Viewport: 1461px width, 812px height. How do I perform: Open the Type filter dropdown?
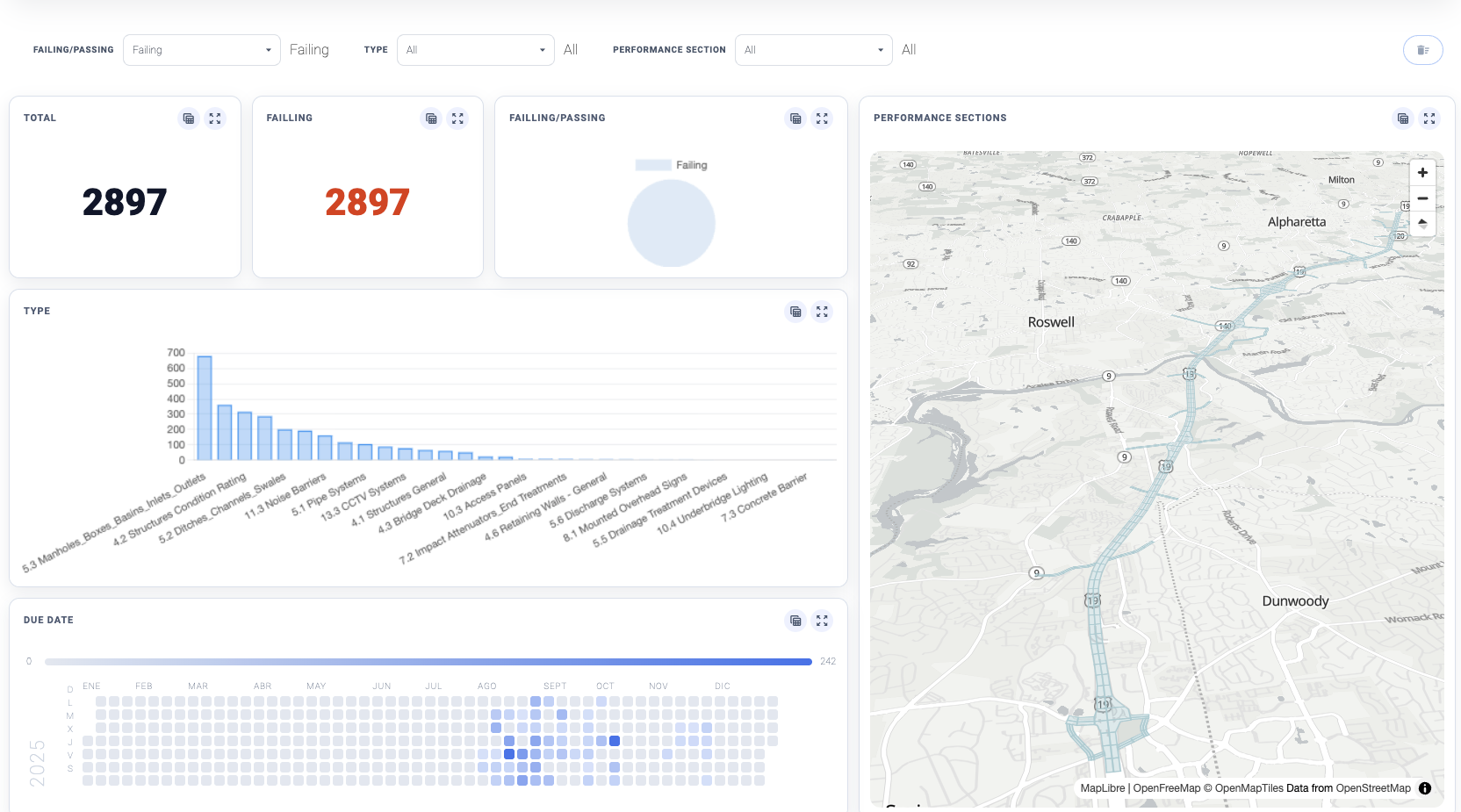(x=475, y=50)
